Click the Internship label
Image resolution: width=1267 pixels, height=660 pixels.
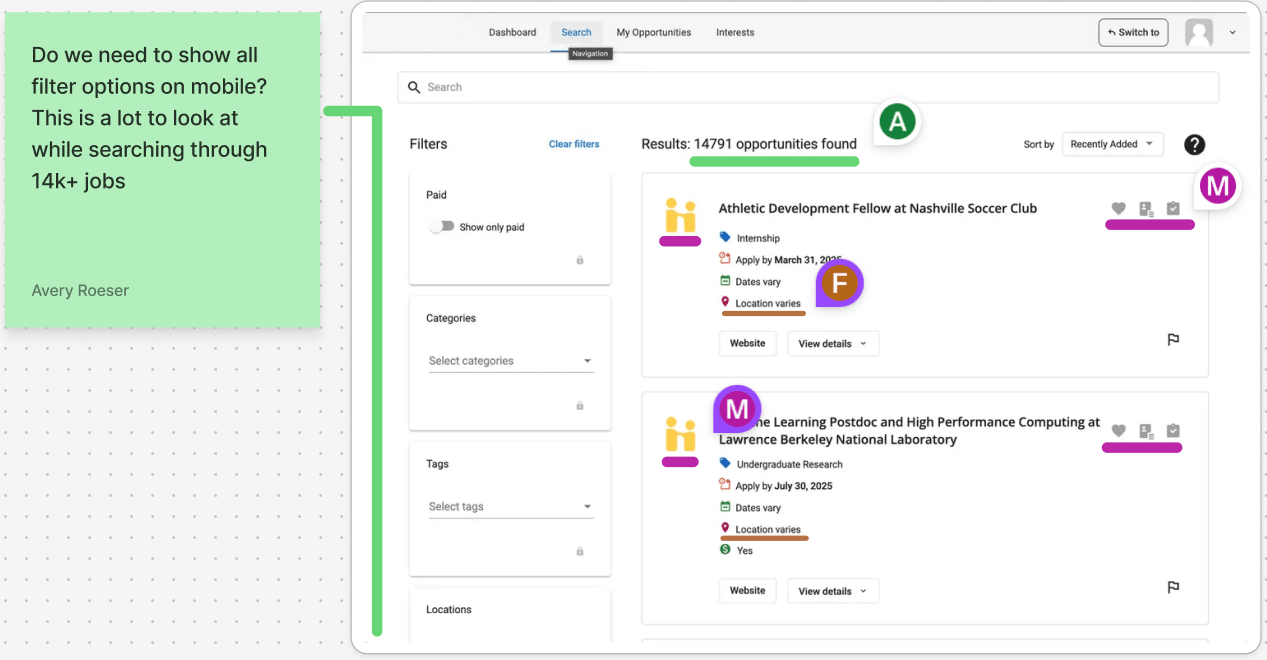tap(758, 238)
